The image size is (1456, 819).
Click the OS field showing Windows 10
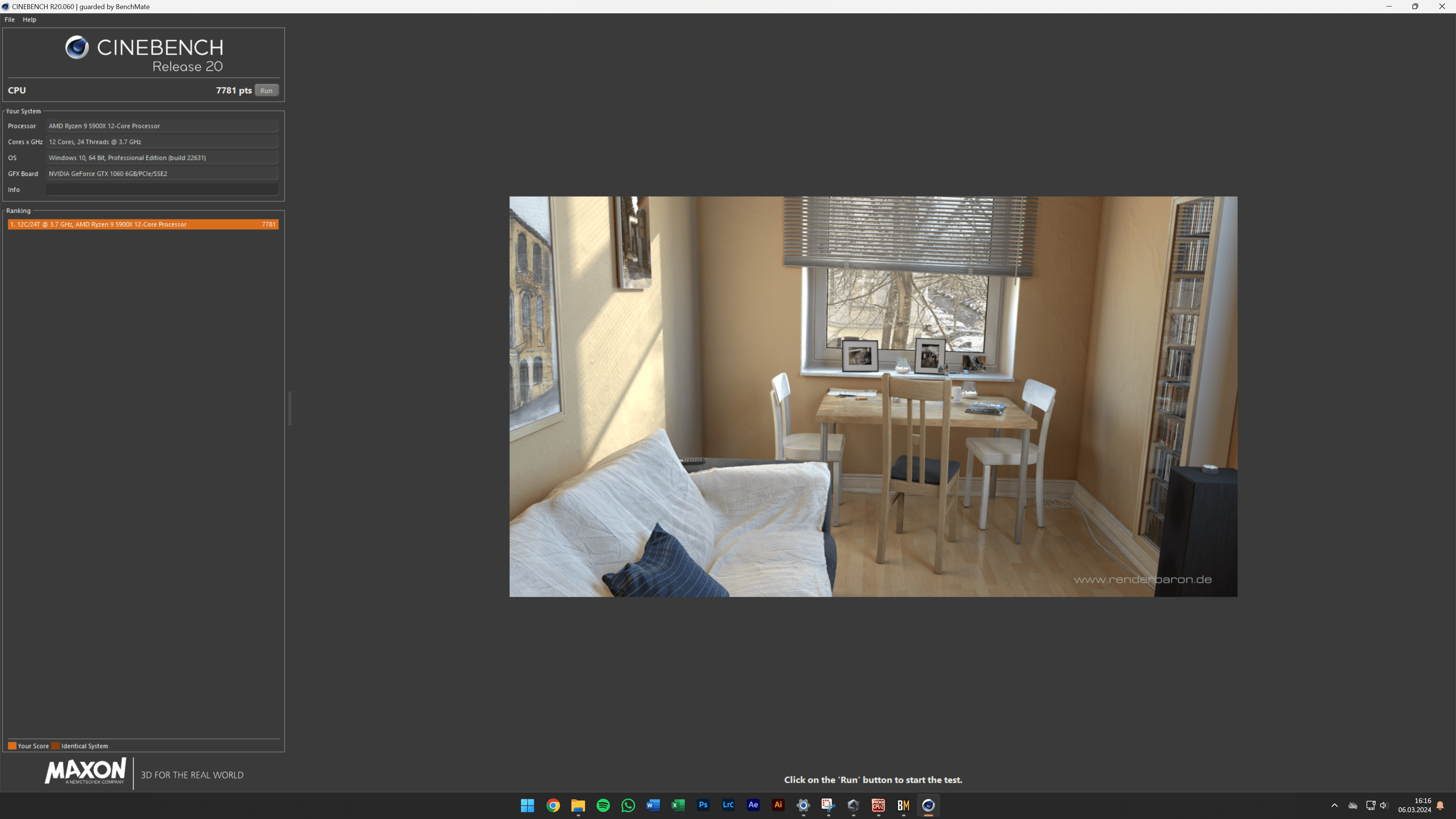(x=162, y=158)
